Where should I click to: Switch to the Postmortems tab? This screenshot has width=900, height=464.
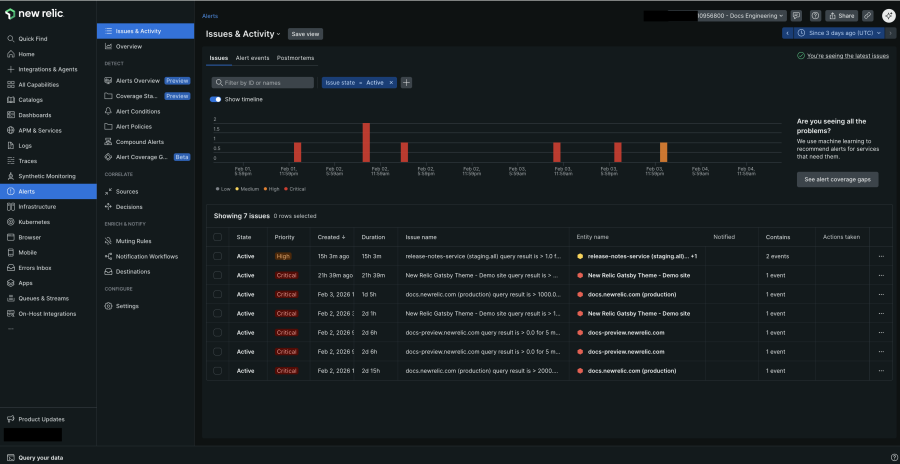pos(295,59)
